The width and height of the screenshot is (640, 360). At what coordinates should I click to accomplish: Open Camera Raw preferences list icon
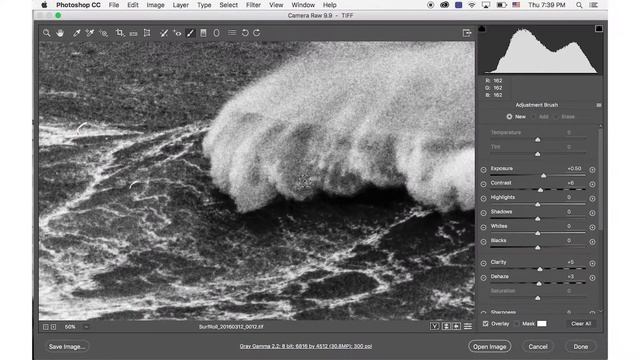(232, 33)
